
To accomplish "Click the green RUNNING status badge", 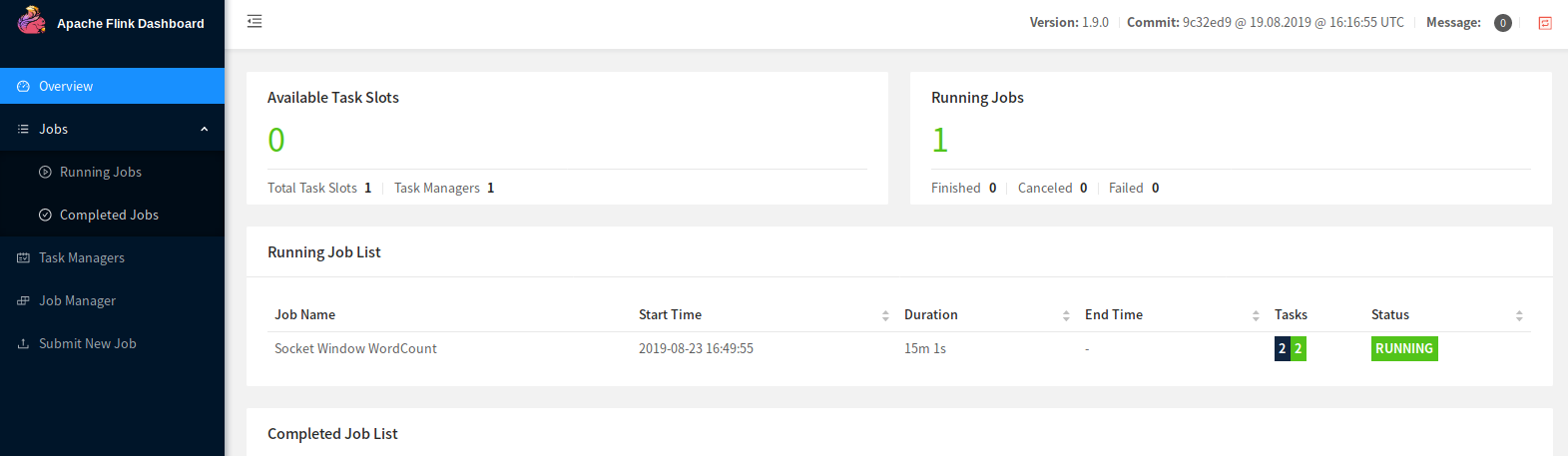I will (x=1404, y=348).
